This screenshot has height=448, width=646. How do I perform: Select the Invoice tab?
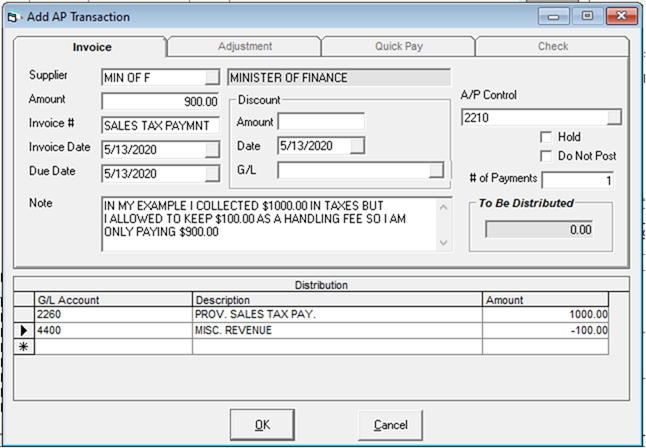91,47
